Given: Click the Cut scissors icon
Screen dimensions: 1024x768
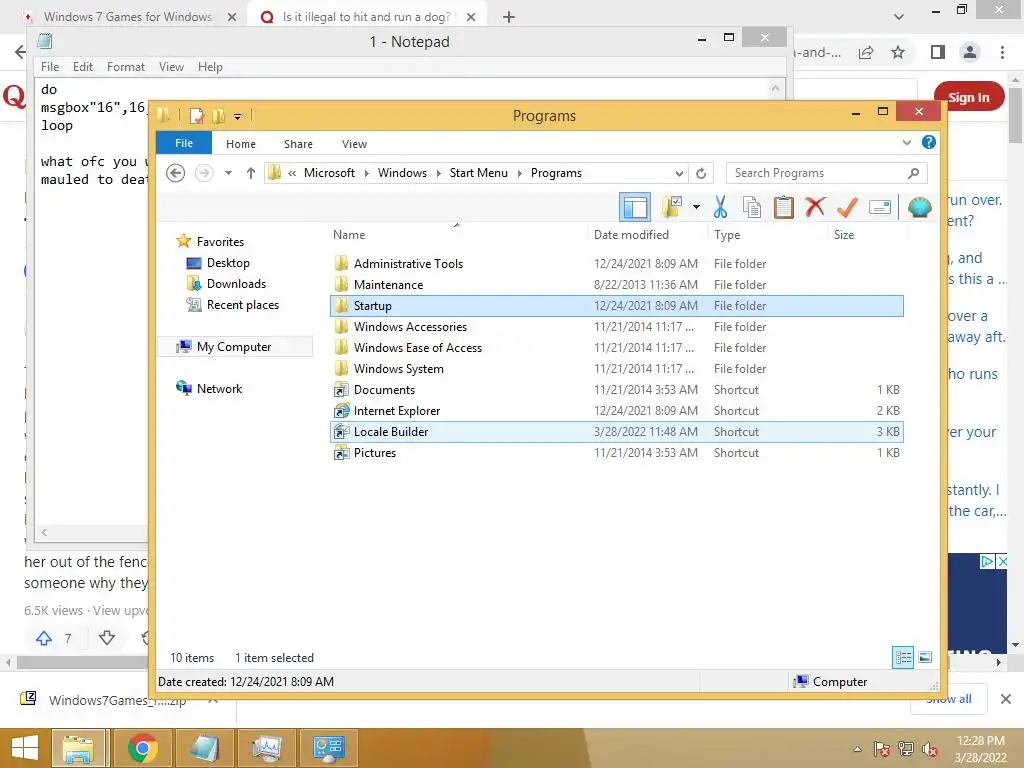Looking at the screenshot, I should (720, 208).
